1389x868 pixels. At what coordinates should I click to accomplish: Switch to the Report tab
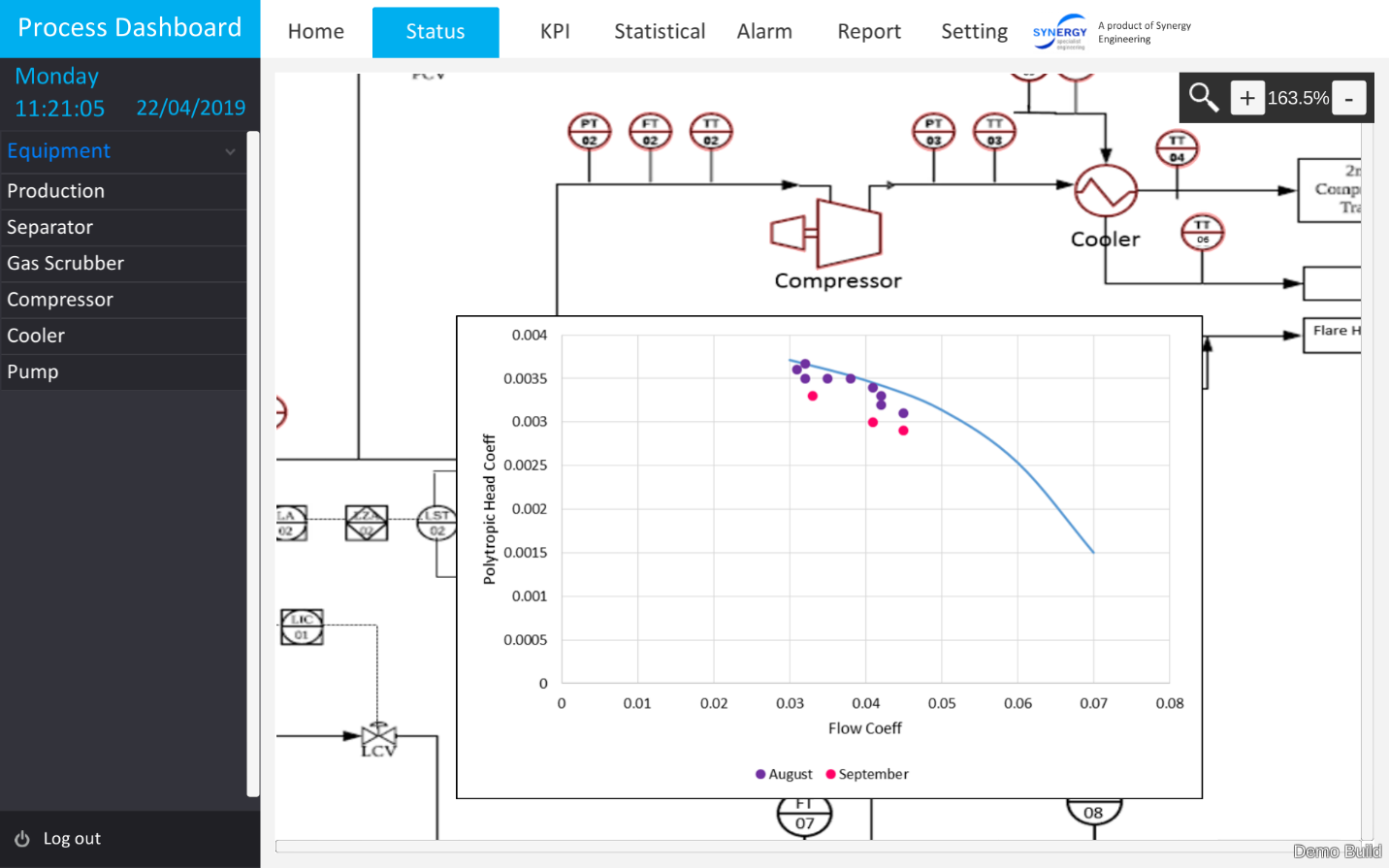point(869,31)
